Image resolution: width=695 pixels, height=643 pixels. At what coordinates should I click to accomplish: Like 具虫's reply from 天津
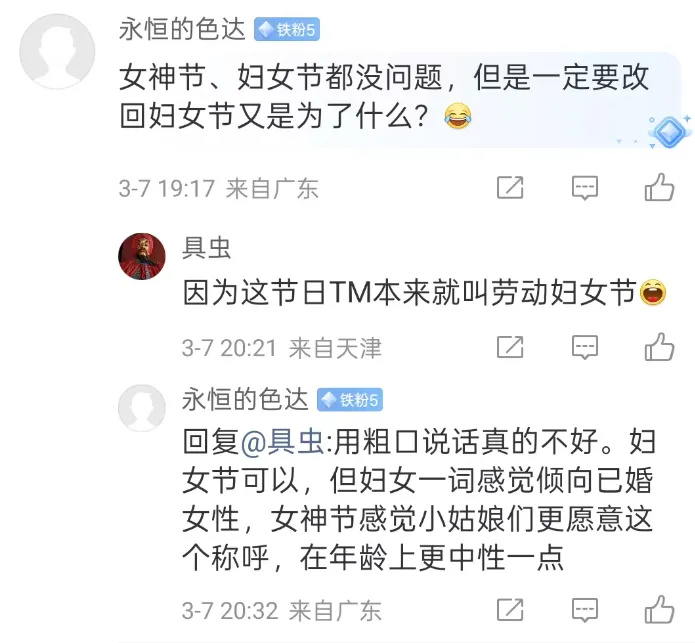pyautogui.click(x=659, y=346)
